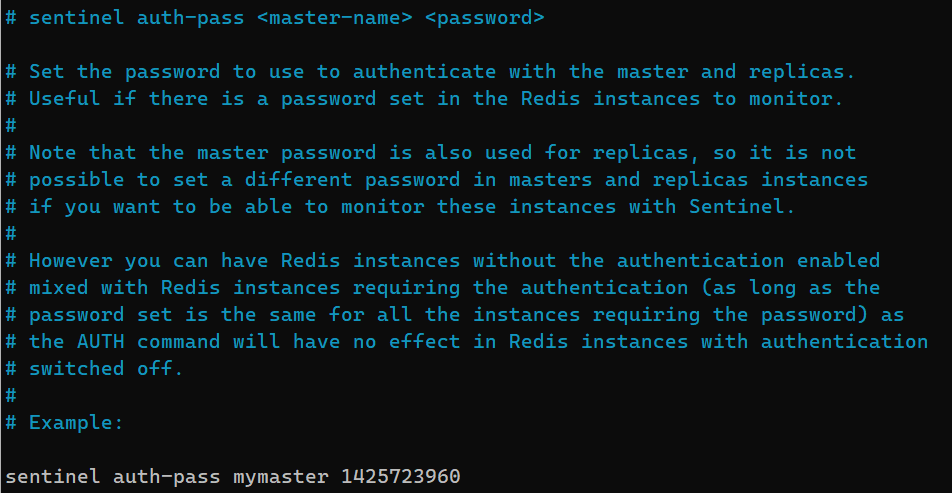
Task: Click the word replicas. ending the line
Action: 802,72
